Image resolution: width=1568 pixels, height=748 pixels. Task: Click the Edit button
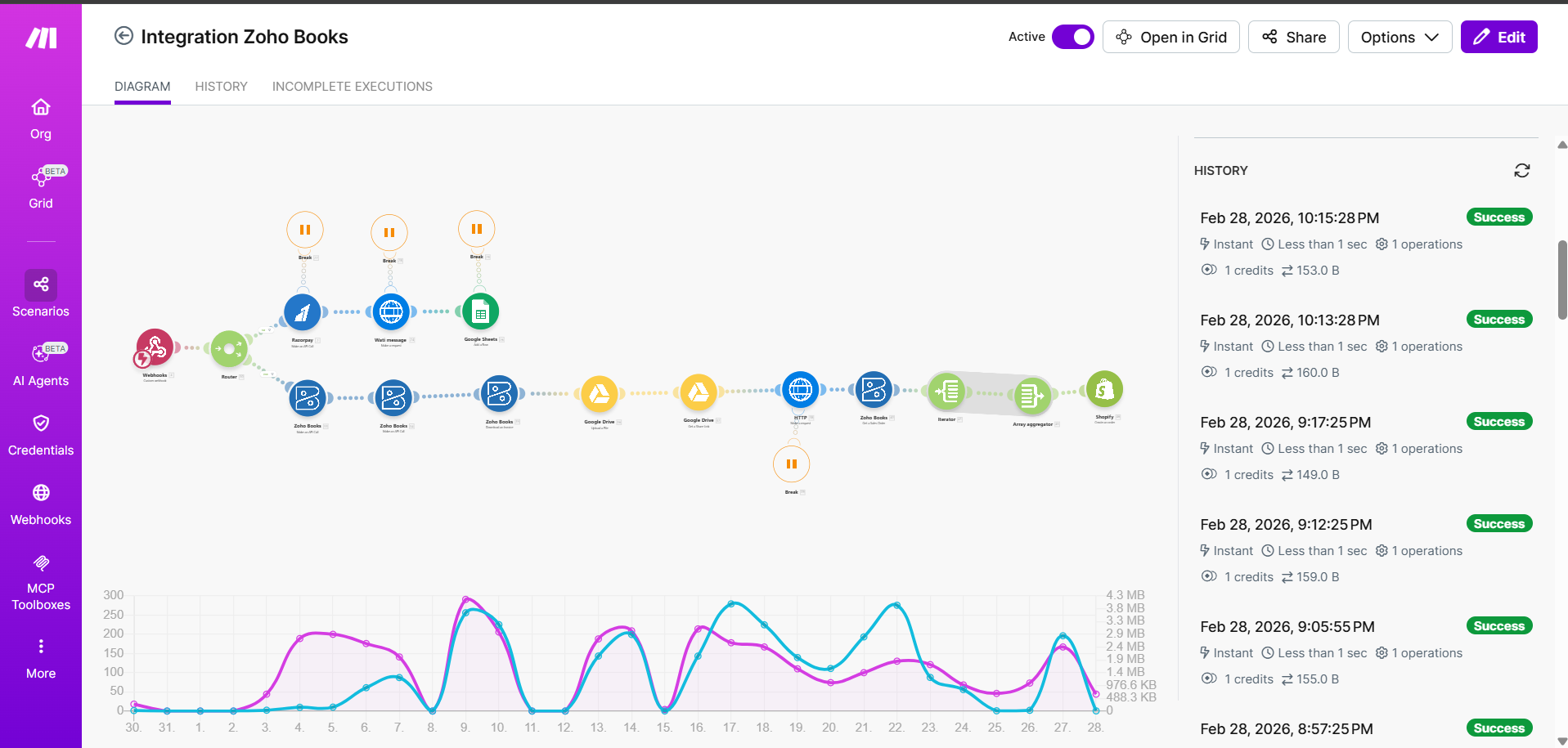(1499, 37)
